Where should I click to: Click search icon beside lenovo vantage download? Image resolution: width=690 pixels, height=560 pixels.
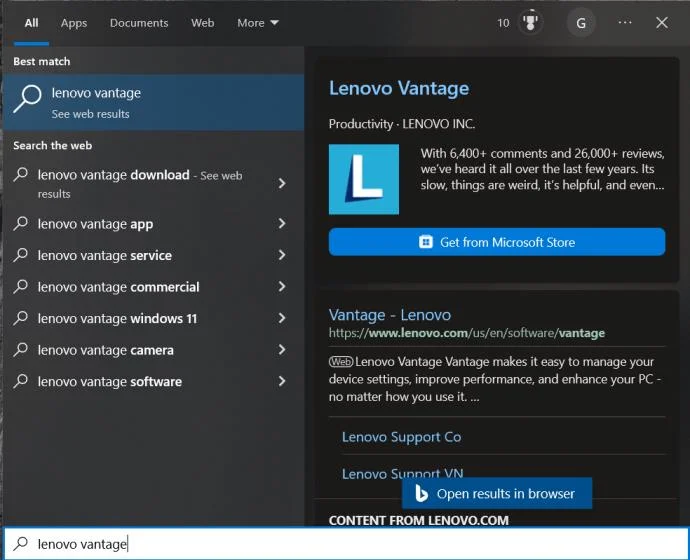pos(20,175)
